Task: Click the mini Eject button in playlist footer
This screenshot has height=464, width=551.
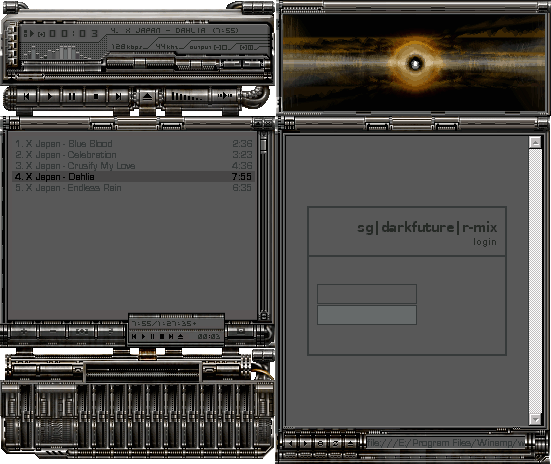Action: pos(180,336)
